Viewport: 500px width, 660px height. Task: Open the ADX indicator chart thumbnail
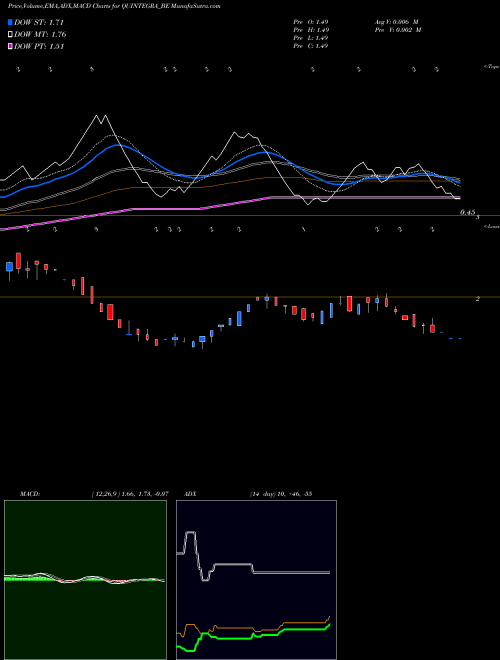[256, 580]
